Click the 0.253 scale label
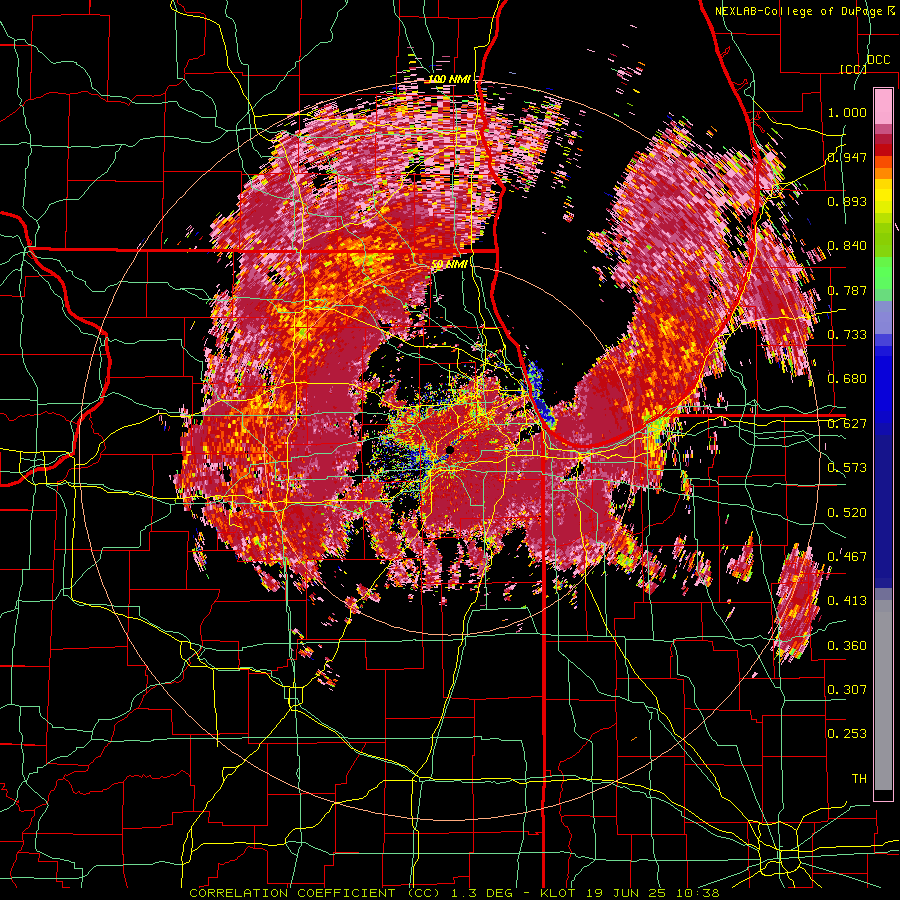This screenshot has height=900, width=900. [x=847, y=734]
